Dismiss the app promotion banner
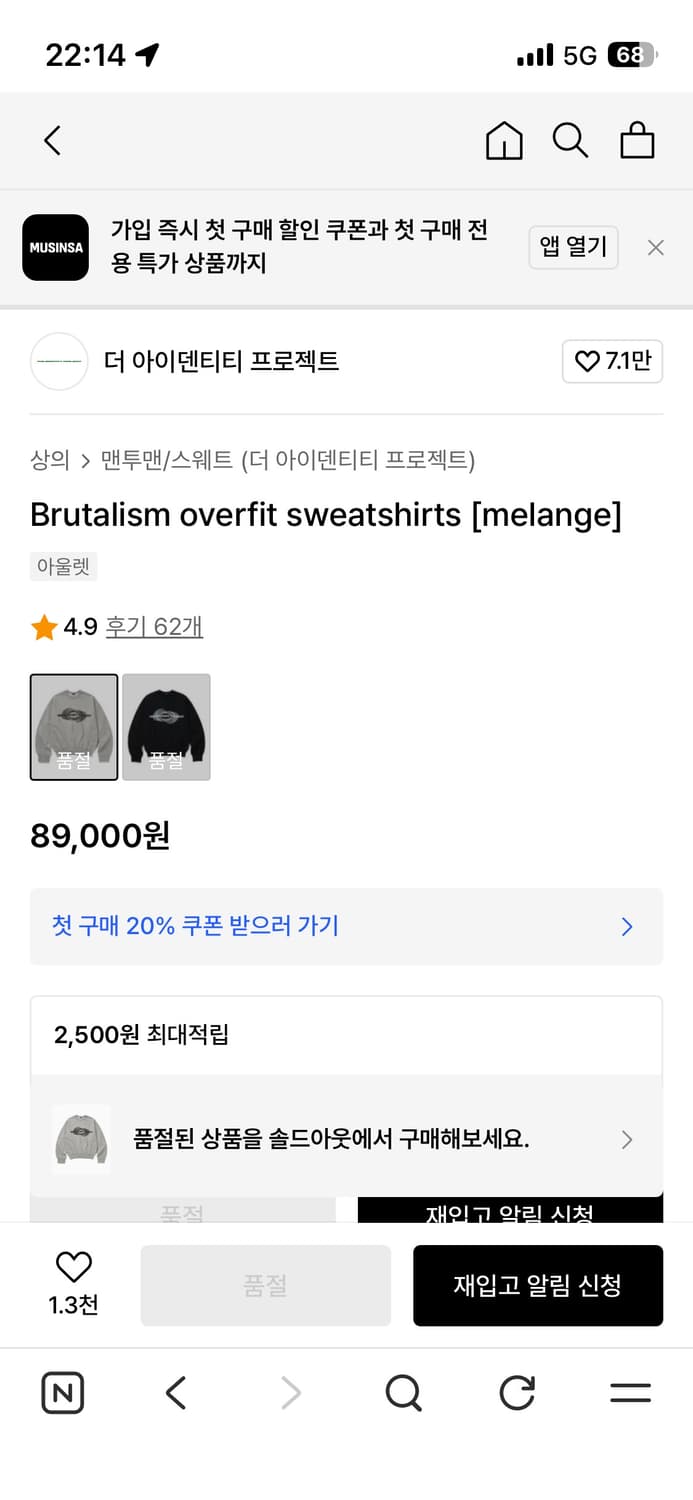This screenshot has width=693, height=1500. [656, 248]
